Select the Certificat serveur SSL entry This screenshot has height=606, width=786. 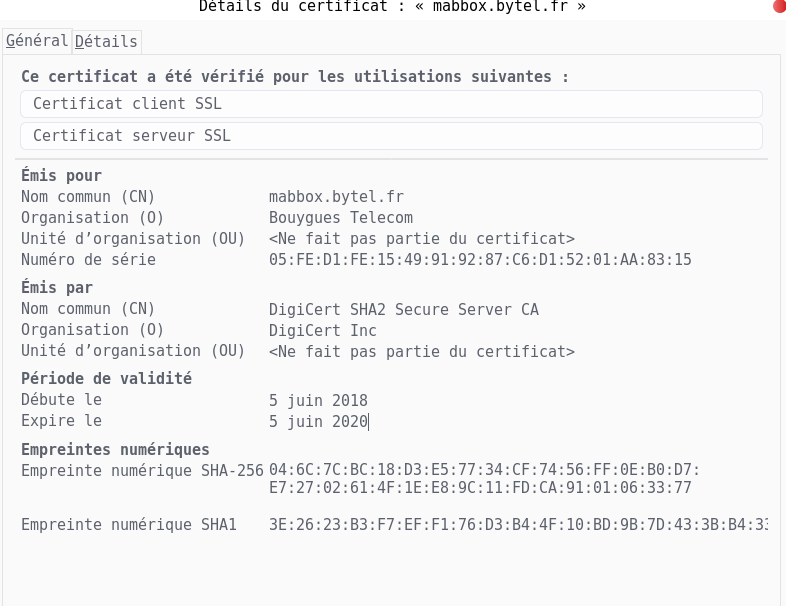tap(391, 136)
